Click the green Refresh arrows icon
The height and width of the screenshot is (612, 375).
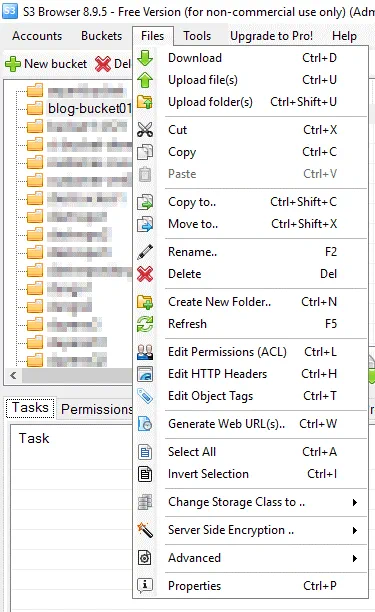point(145,324)
